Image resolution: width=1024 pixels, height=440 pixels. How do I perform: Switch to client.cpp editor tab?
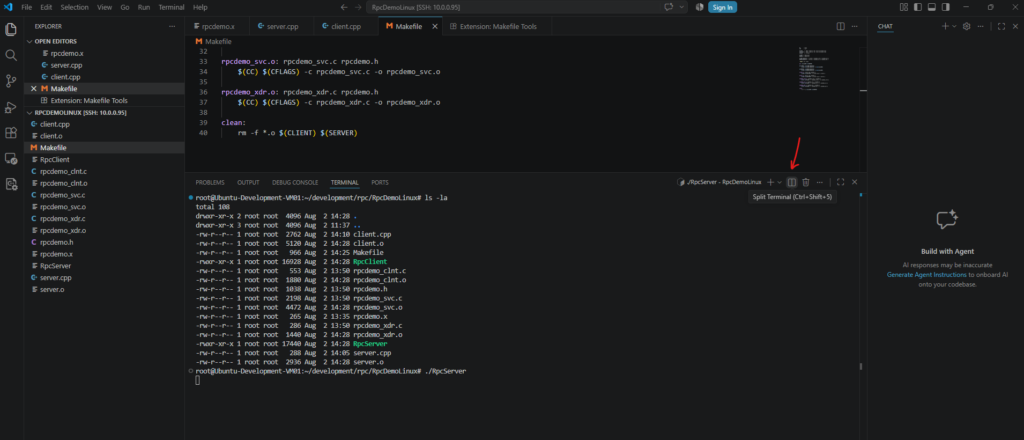point(346,26)
